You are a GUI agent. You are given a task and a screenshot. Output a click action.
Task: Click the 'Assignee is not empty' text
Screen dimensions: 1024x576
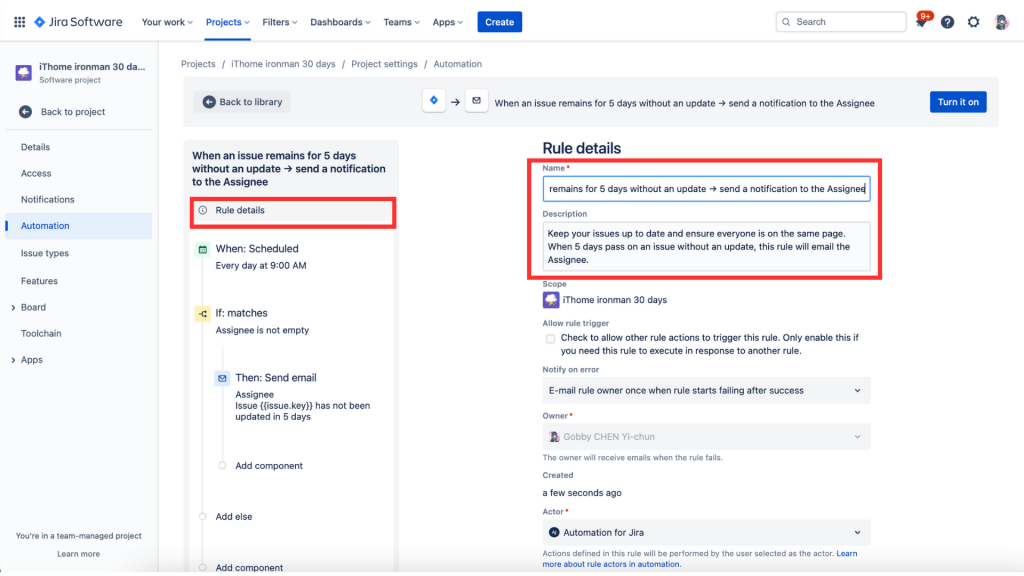(262, 330)
